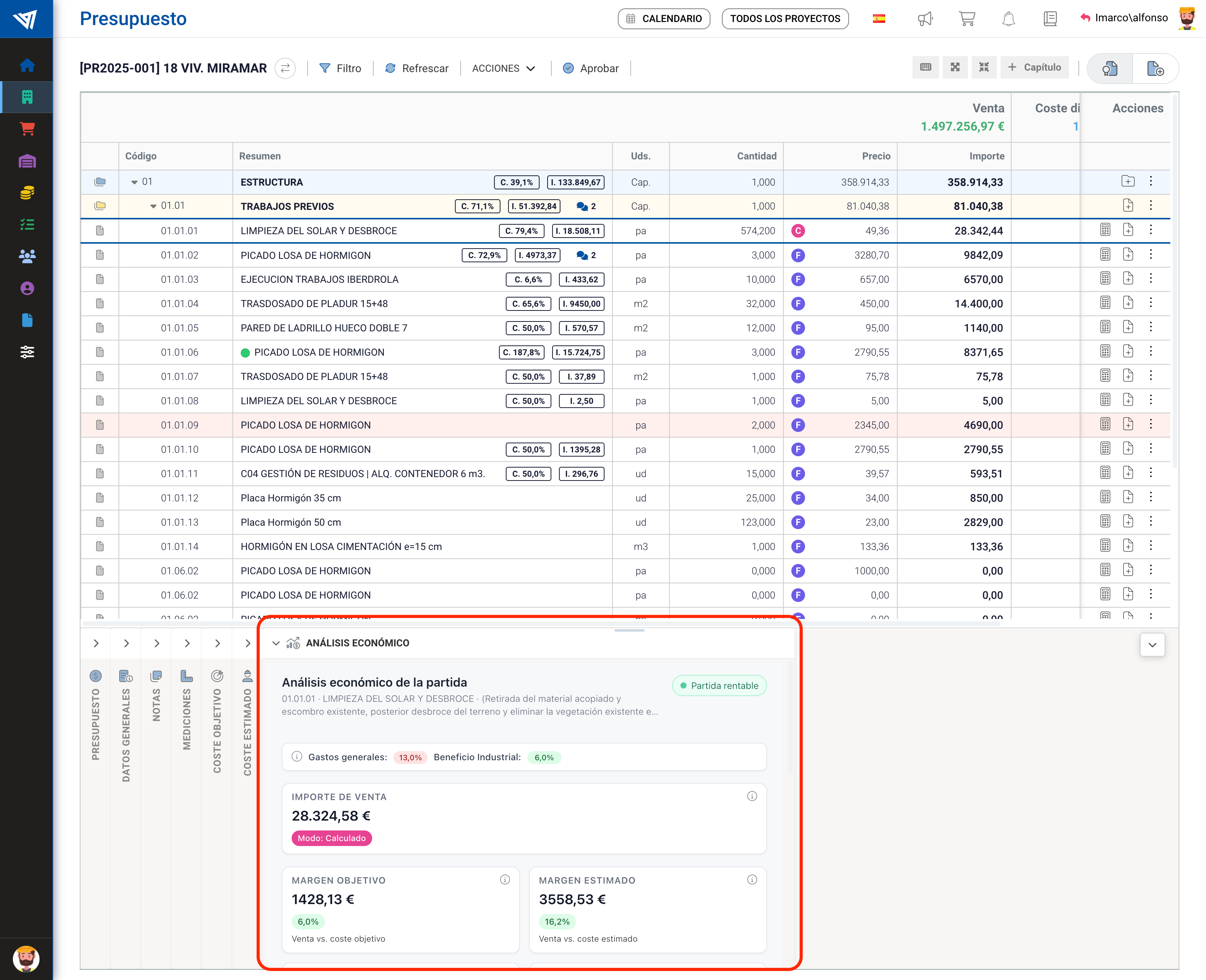Click comments bubble on PICADO LOSA row 01.01.02
Viewport: 1206px width, 980px height.
point(582,255)
